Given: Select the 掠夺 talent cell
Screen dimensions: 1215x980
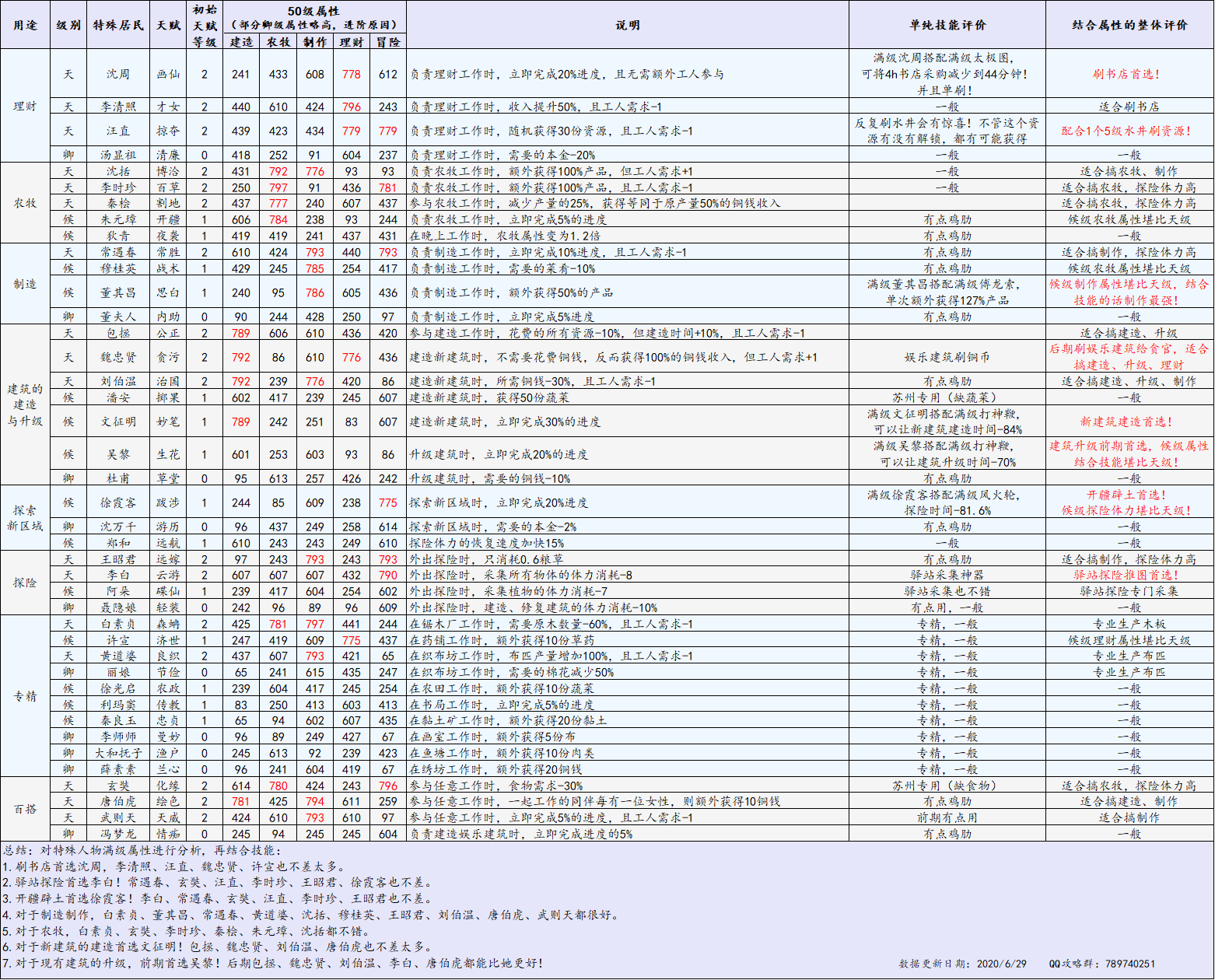Looking at the screenshot, I should tap(168, 131).
